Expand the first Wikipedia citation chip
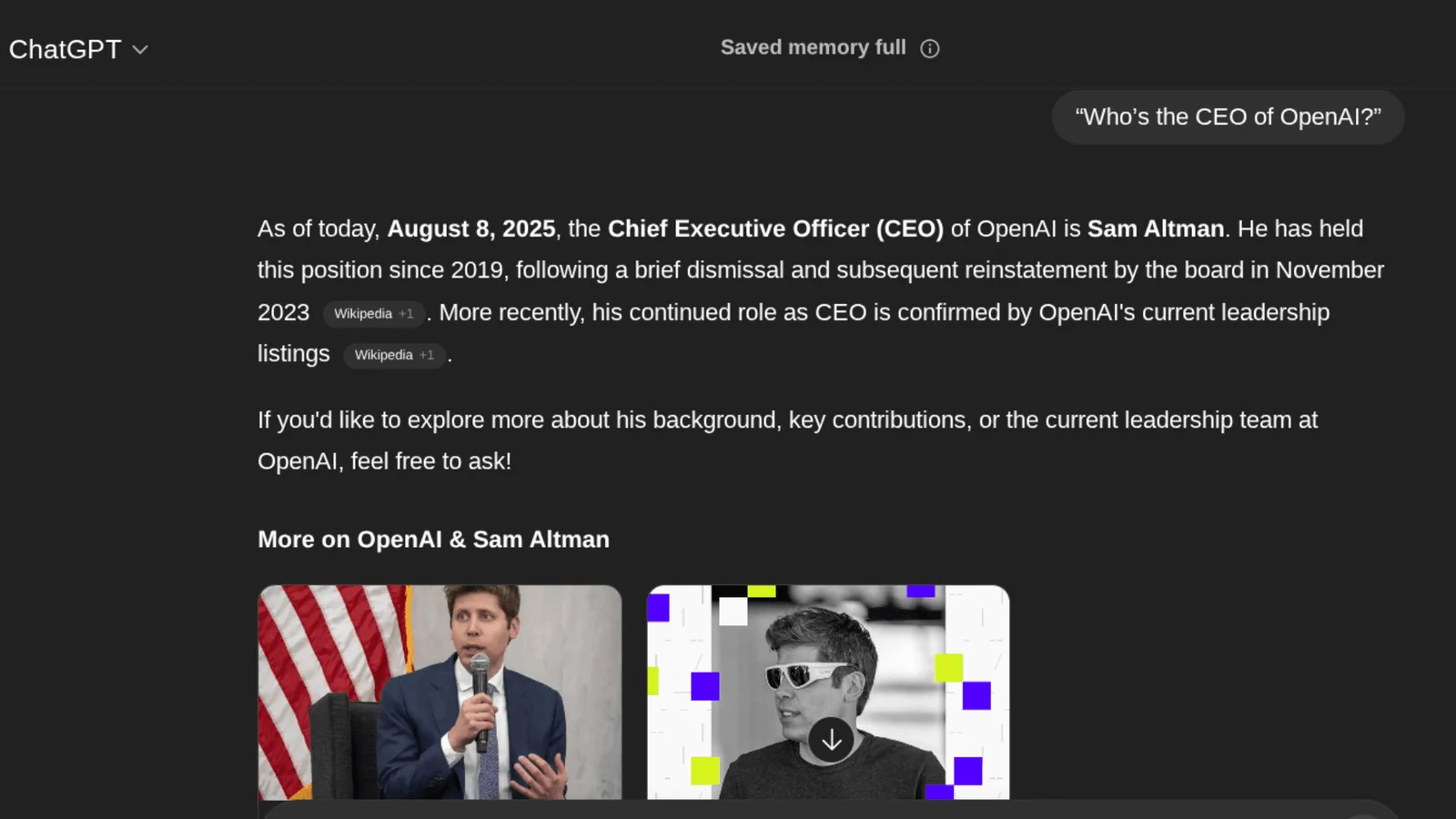1456x819 pixels. [x=373, y=313]
